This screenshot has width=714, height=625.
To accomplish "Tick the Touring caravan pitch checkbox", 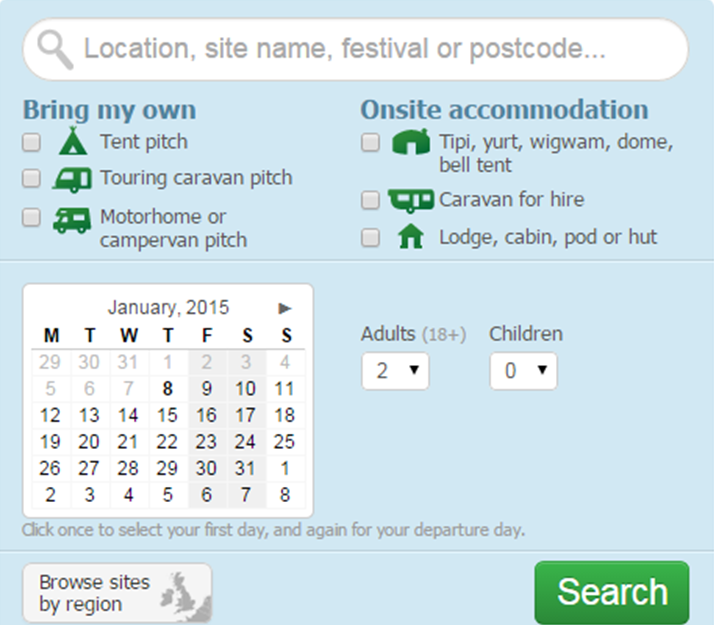I will (32, 179).
